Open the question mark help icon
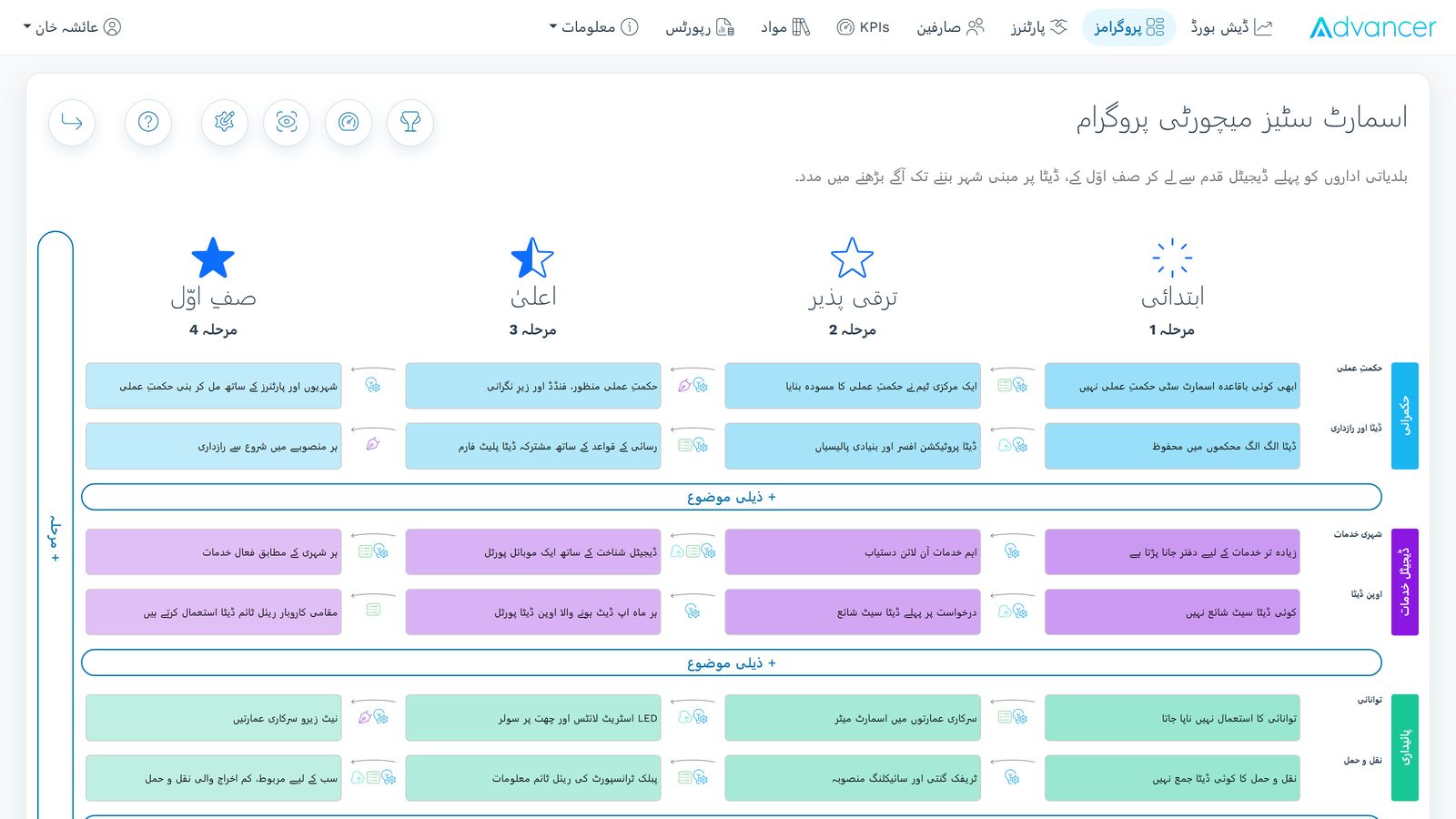The image size is (1456, 819). click(x=148, y=122)
